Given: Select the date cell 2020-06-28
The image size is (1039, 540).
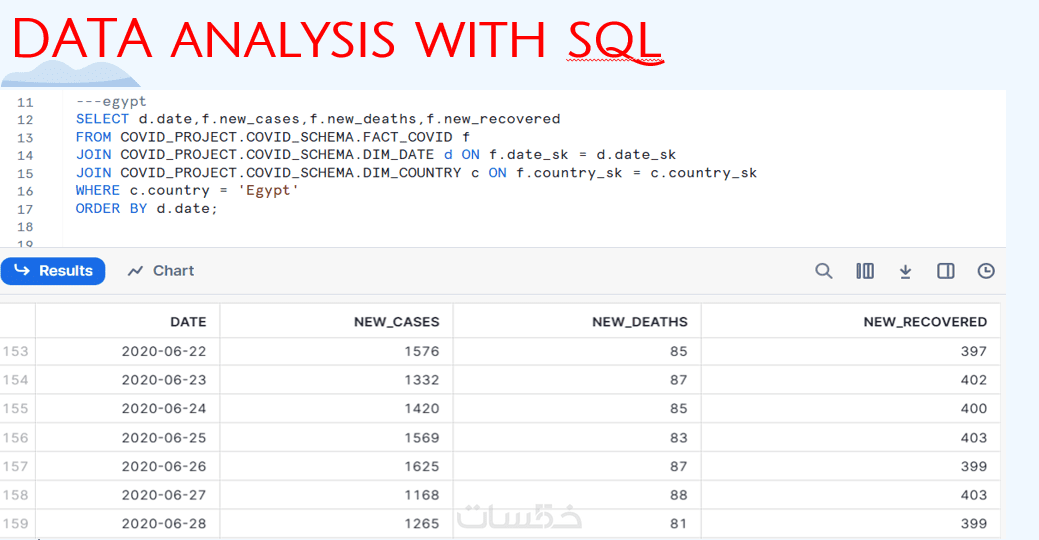Looking at the screenshot, I should pyautogui.click(x=164, y=523).
